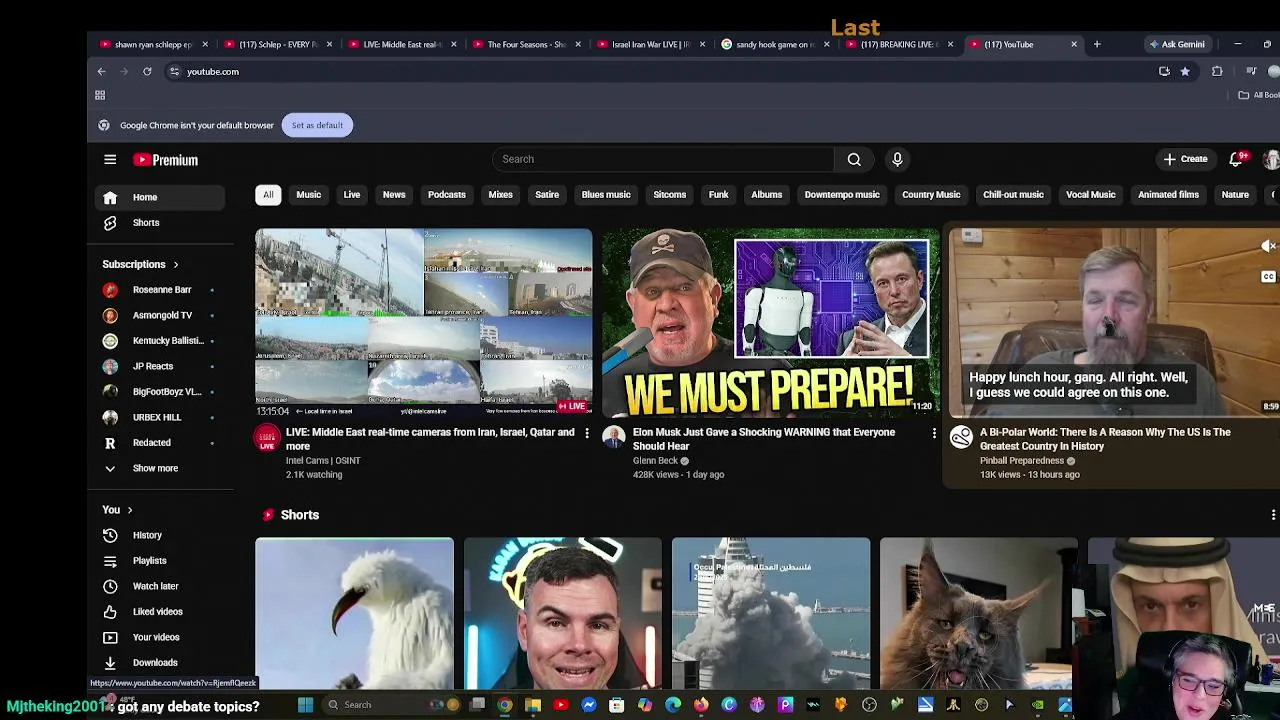The image size is (1280, 720).
Task: Go back with the browser back arrow
Action: (101, 71)
